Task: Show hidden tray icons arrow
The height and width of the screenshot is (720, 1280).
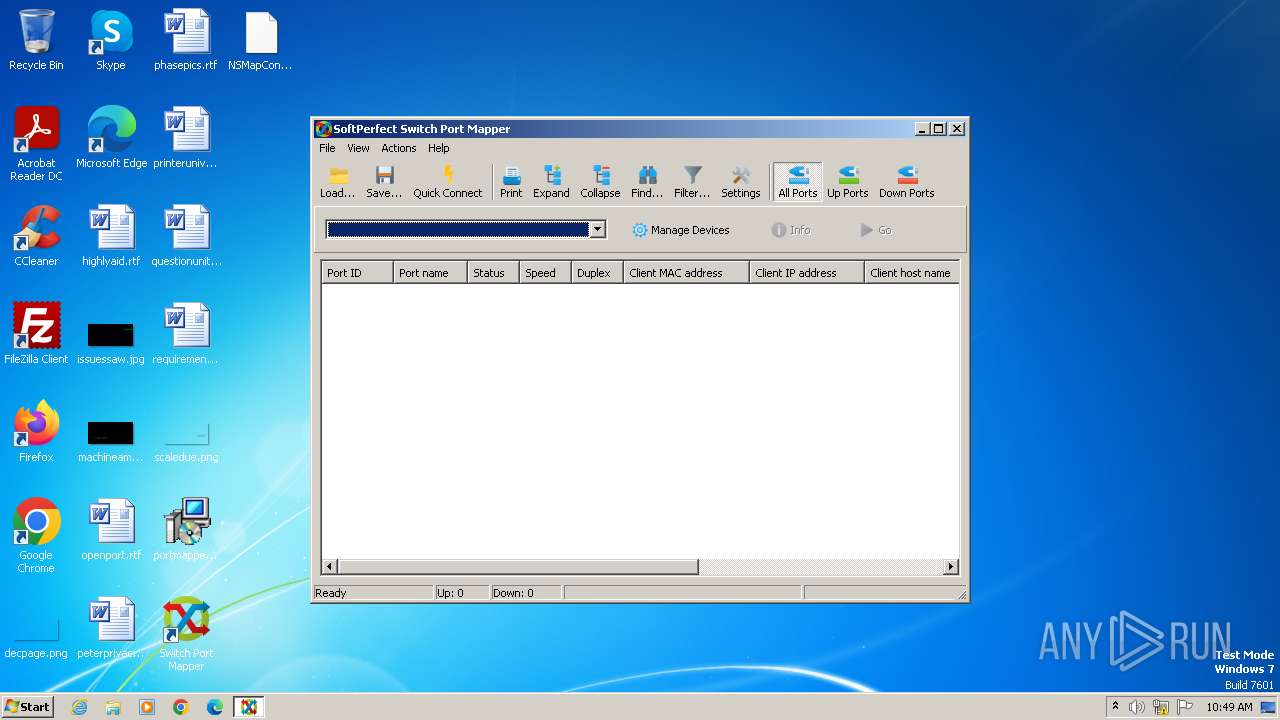Action: [x=1115, y=707]
